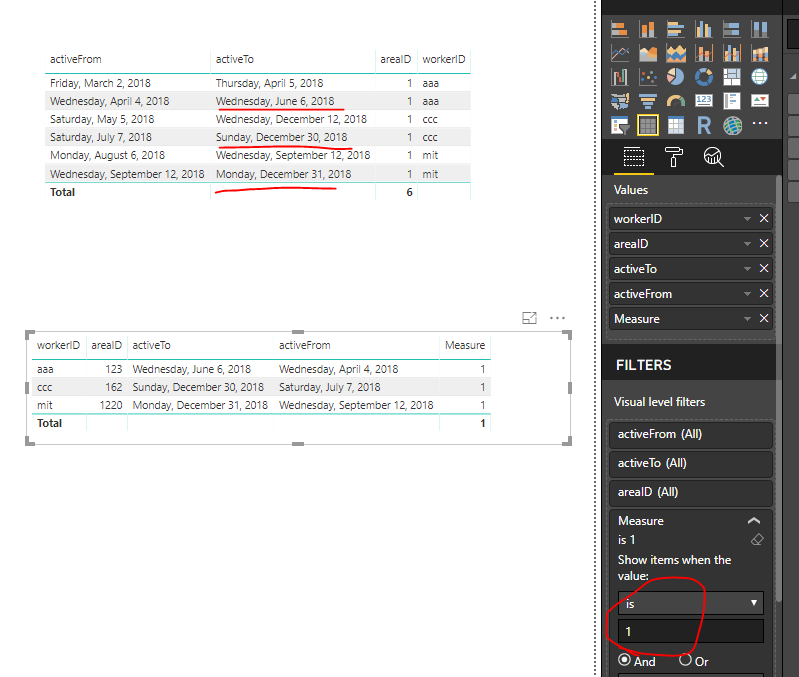Remove activeTo from Values

click(x=764, y=268)
